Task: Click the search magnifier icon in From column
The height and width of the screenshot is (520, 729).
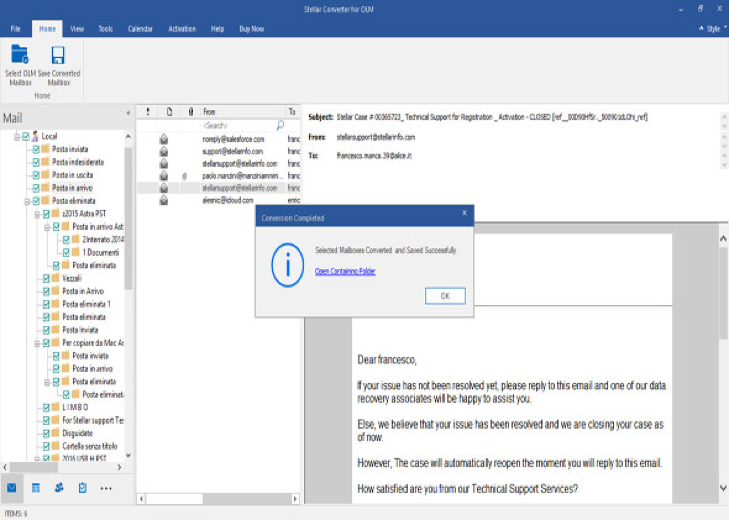Action: (280, 125)
